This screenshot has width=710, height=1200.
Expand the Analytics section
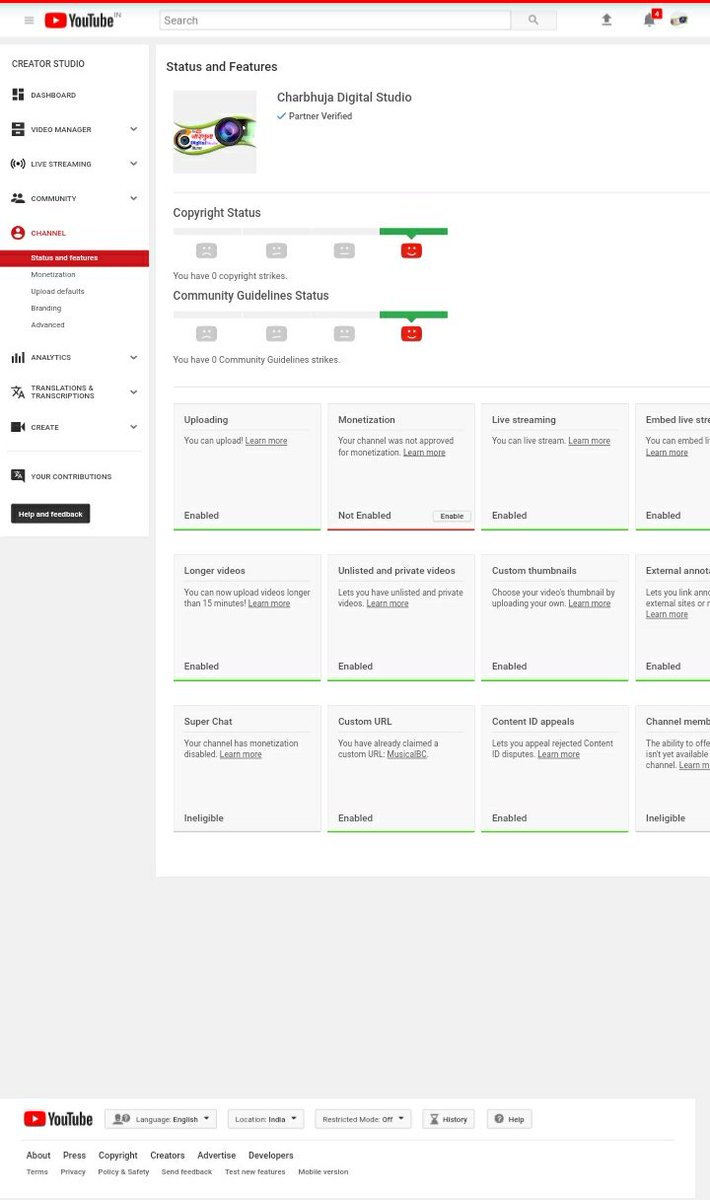[x=133, y=357]
